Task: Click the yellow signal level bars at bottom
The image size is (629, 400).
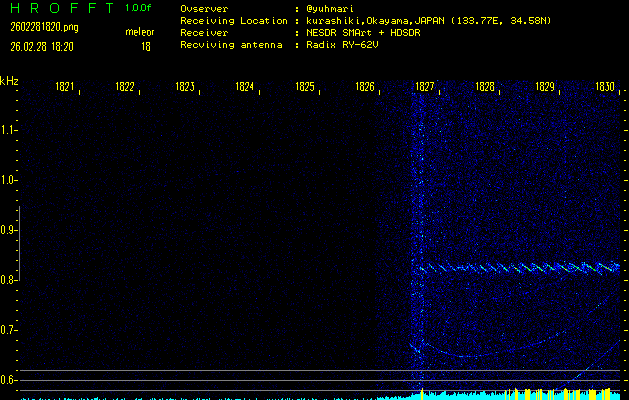Action: [520, 393]
